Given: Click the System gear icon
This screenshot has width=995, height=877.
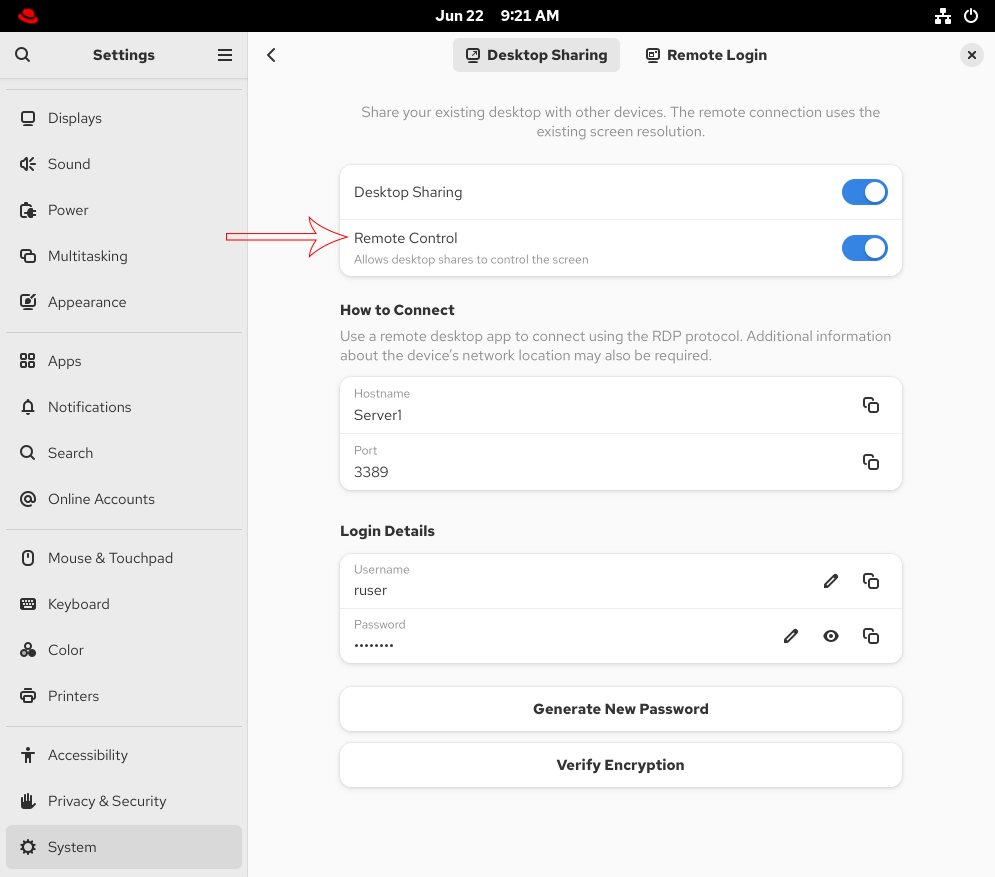Looking at the screenshot, I should [28, 847].
